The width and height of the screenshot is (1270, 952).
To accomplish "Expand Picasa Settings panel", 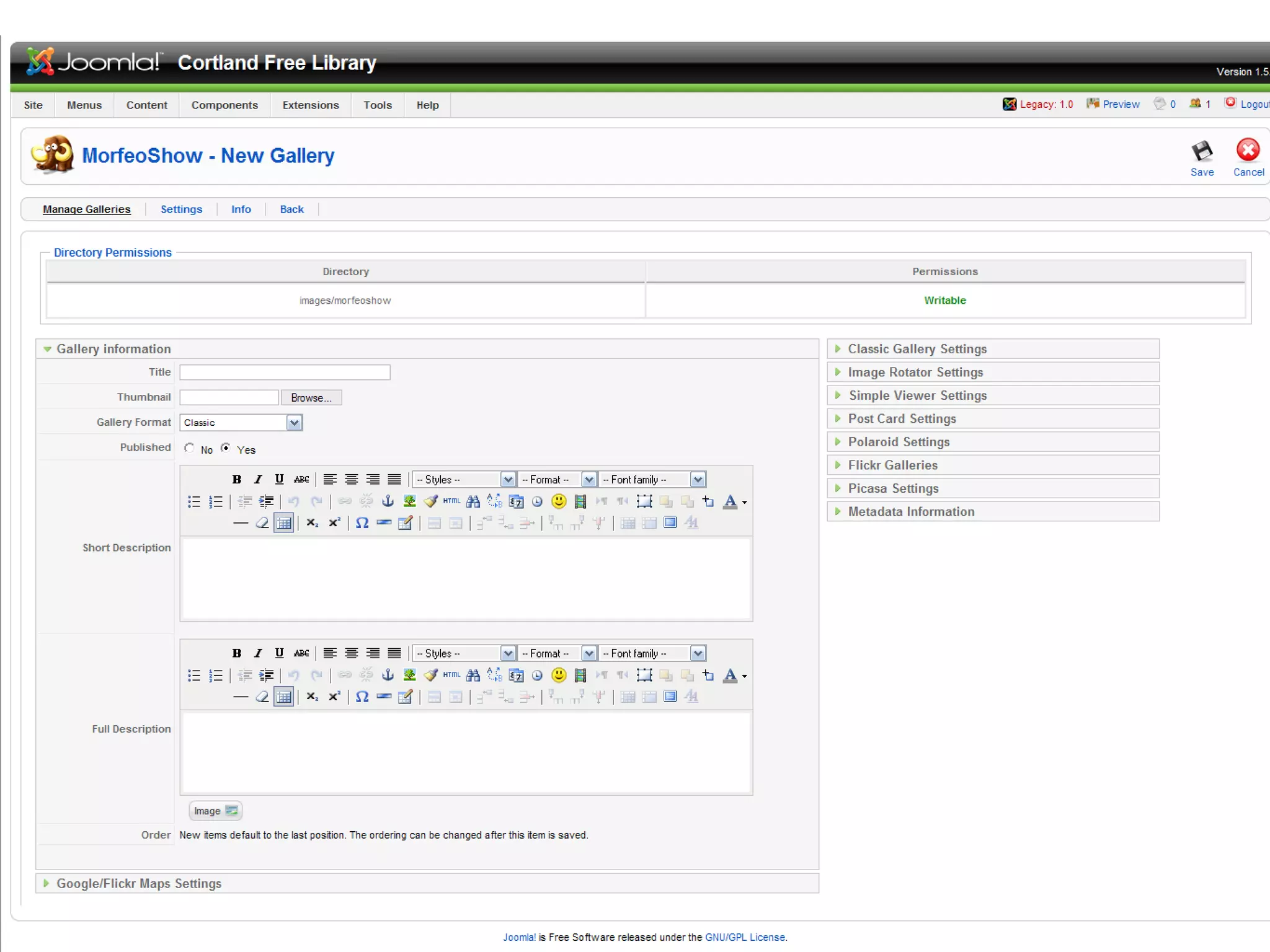I will click(993, 488).
